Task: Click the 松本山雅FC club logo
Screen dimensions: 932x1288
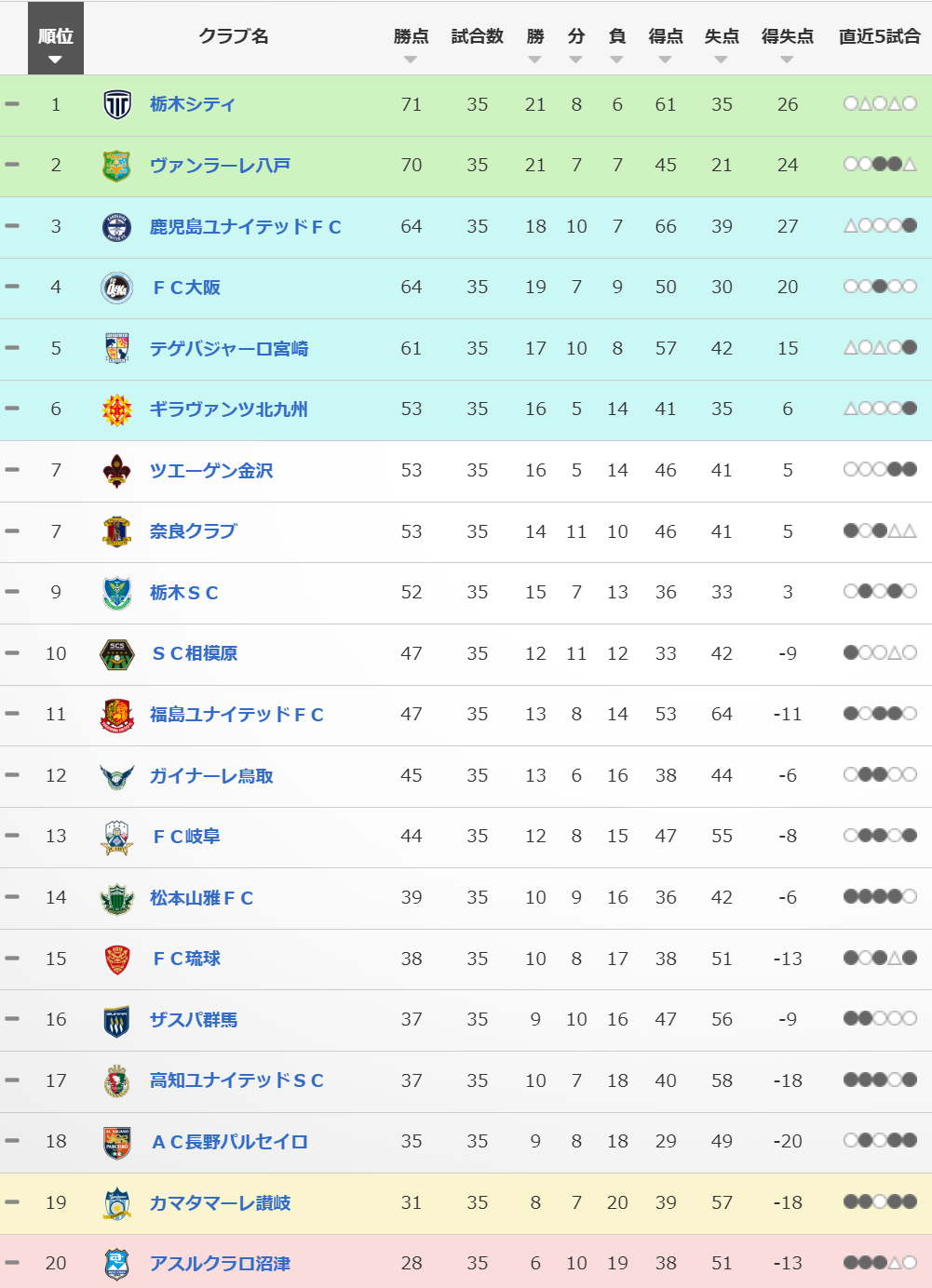Action: tap(116, 898)
